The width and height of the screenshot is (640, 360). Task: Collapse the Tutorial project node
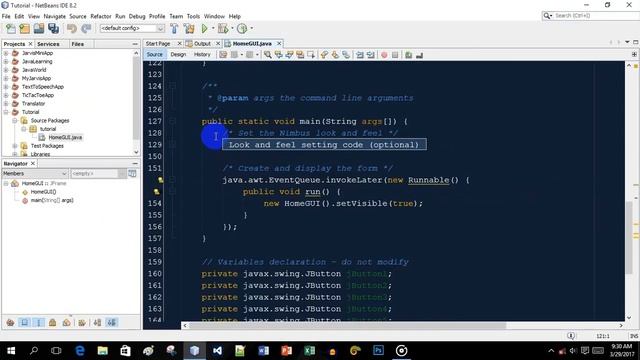tap(6, 112)
